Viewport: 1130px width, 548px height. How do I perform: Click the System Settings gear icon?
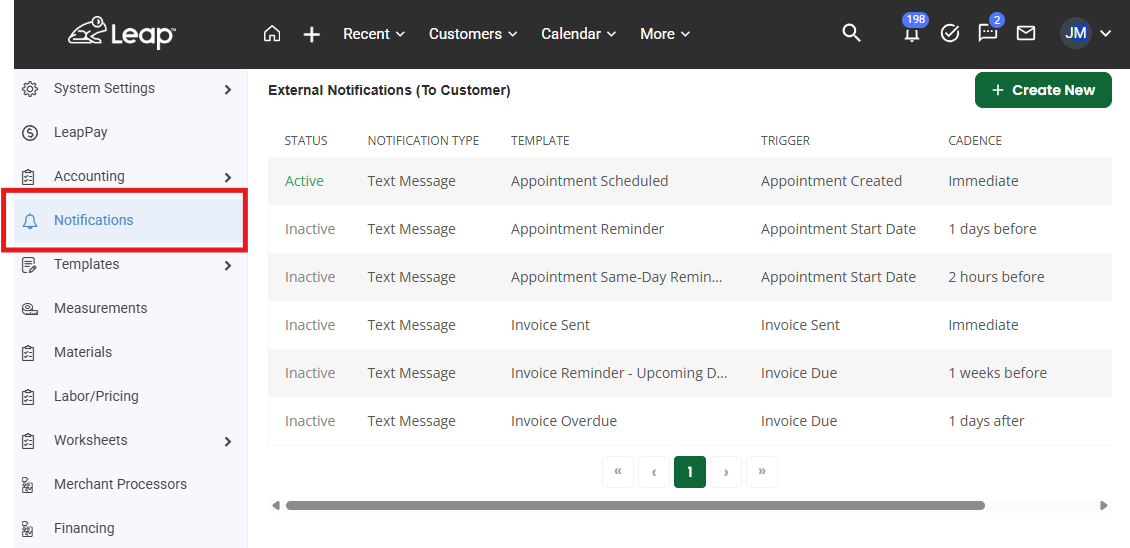(x=30, y=89)
